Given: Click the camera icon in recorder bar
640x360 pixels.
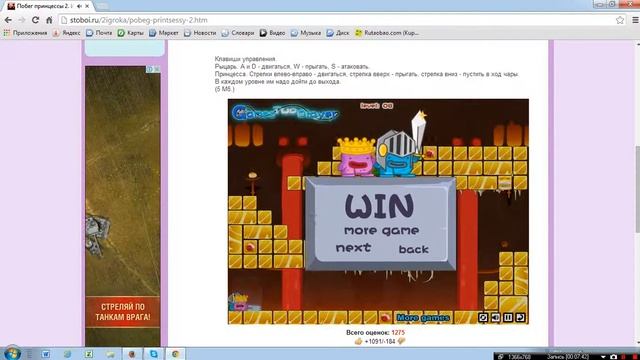Looking at the screenshot, I should (x=613, y=357).
